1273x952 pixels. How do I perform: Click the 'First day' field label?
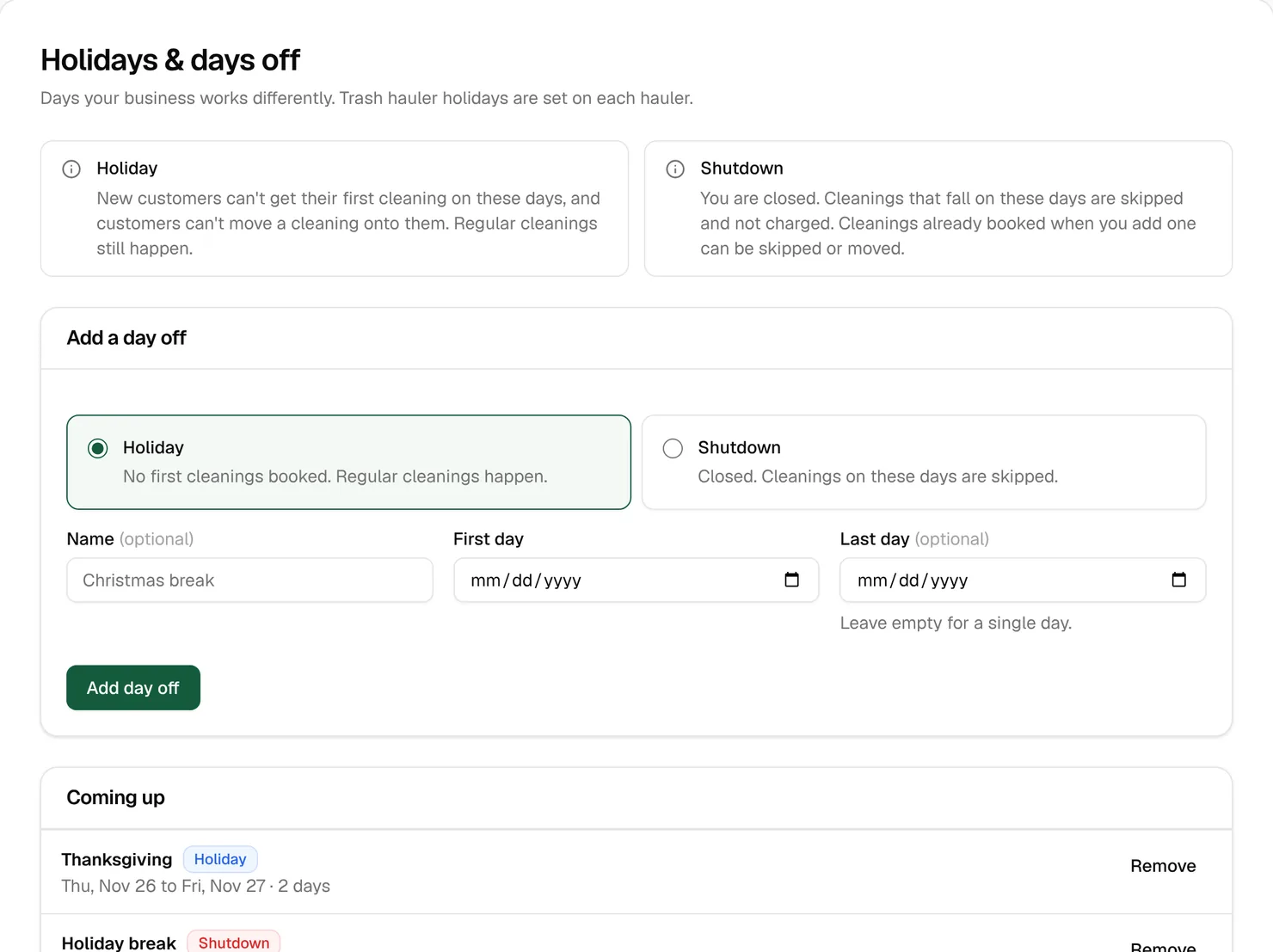coord(489,539)
